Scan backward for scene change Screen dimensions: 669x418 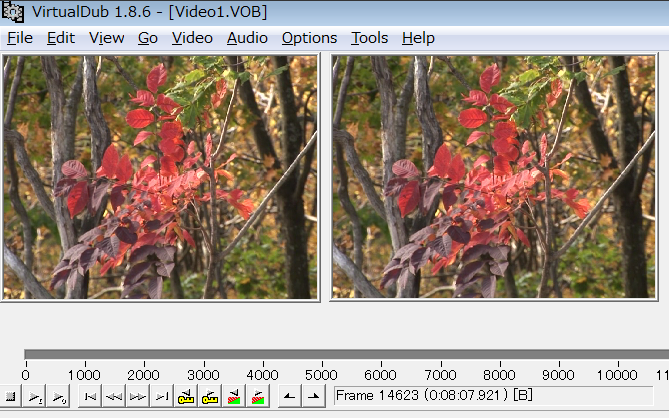point(234,397)
